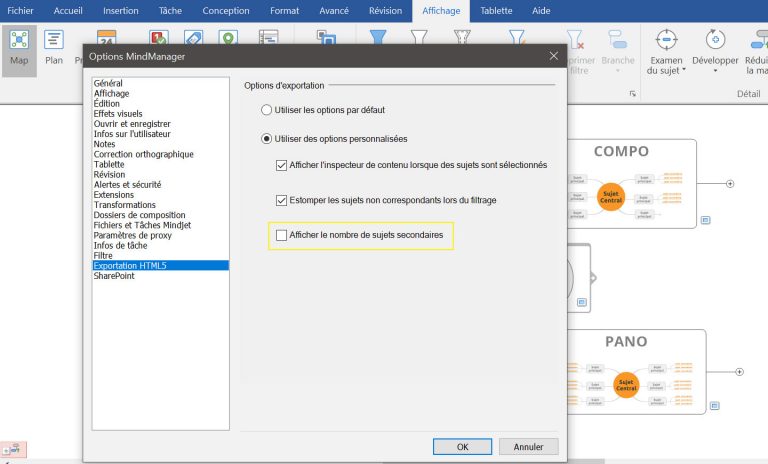Select Utiliser les options par défaut

coord(266,109)
